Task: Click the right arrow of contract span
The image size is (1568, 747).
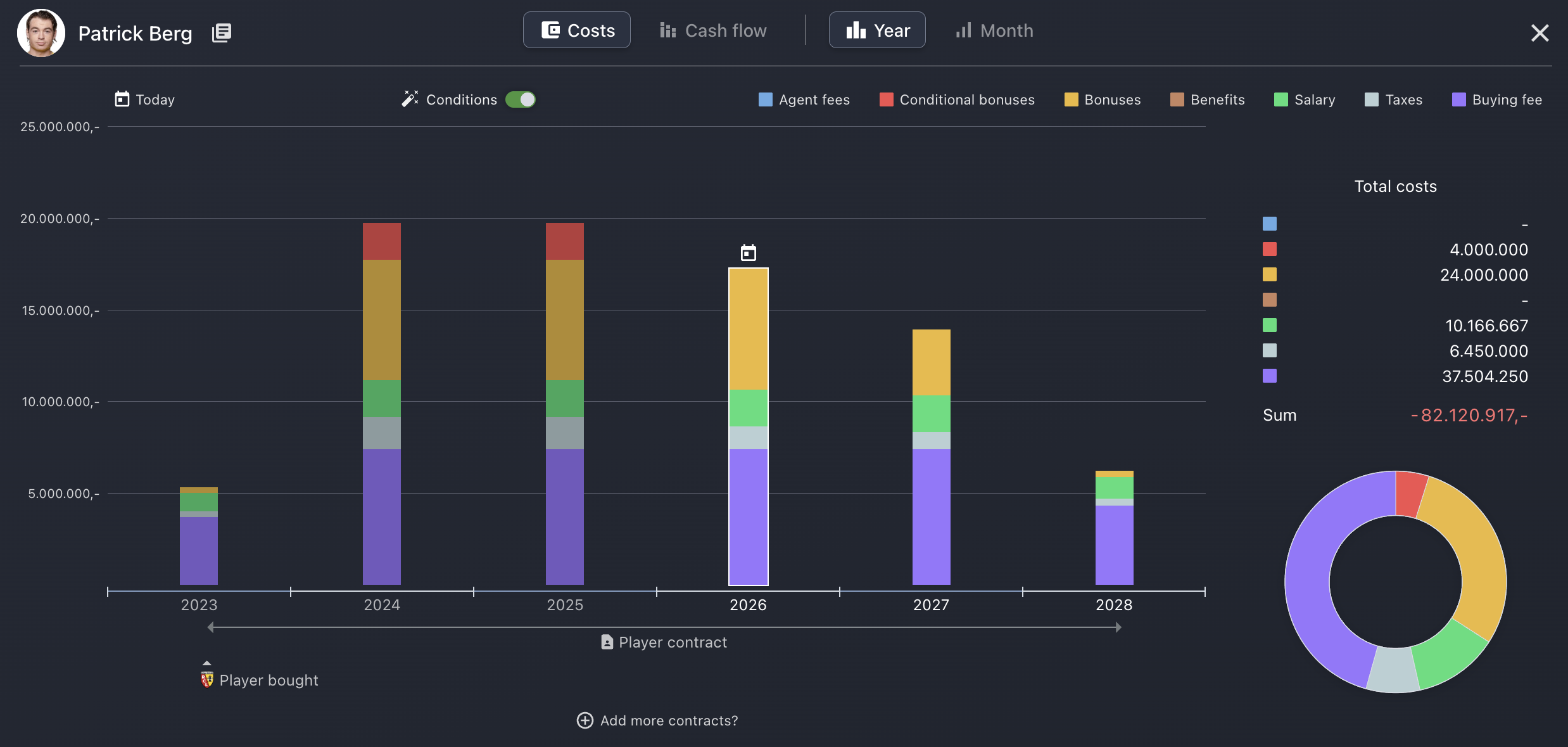Action: [1118, 627]
